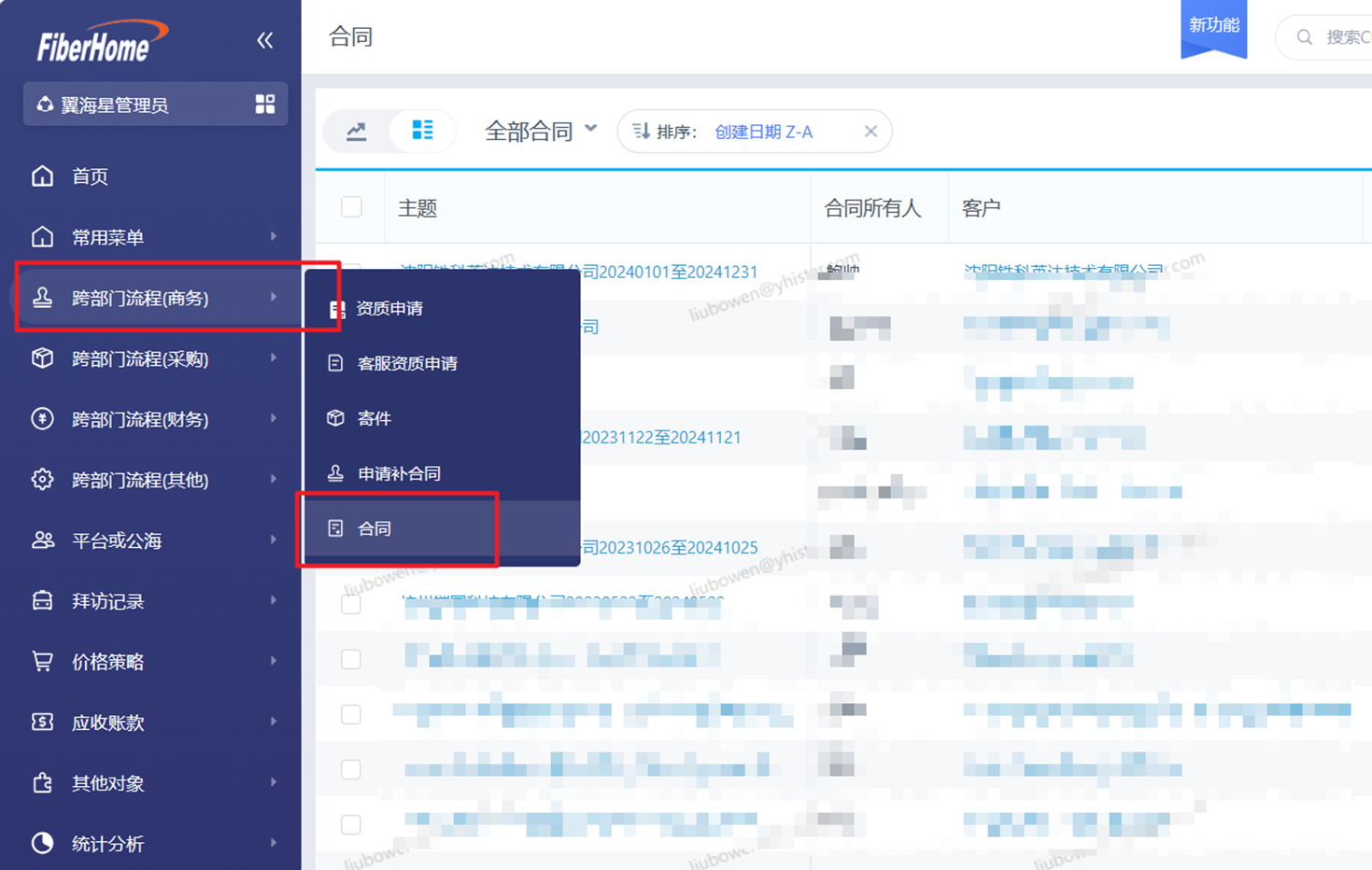
Task: Expand the 跨部门流程(其他) arrow
Action: [274, 479]
